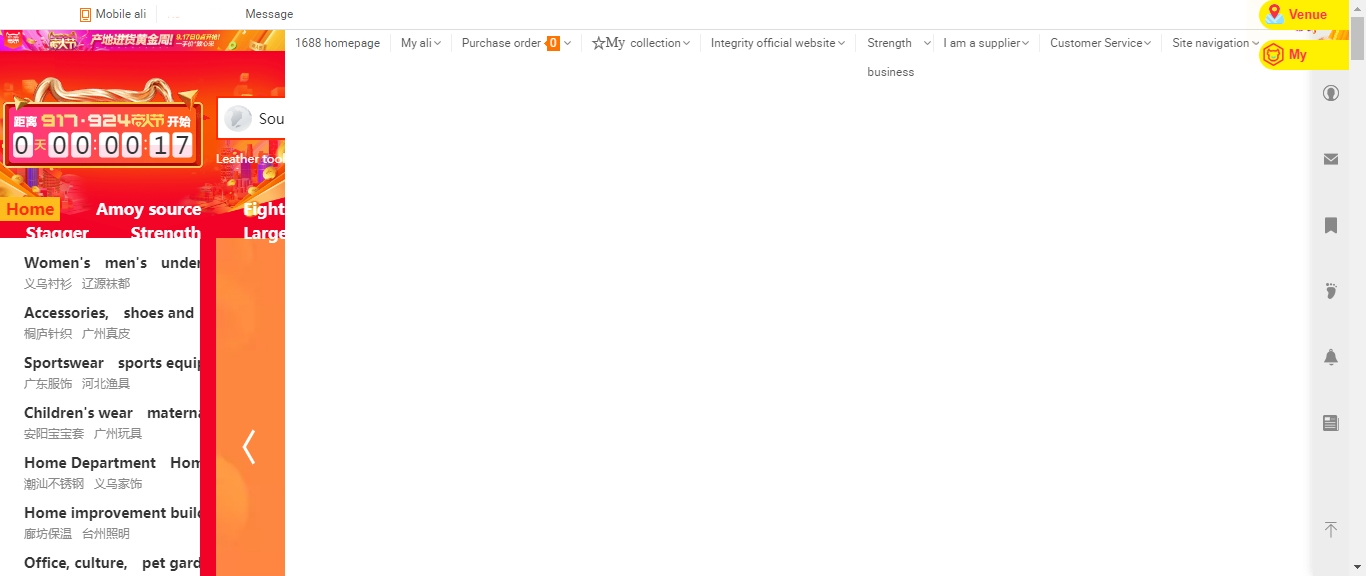
Task: Open the Sportswear category
Action: (64, 363)
